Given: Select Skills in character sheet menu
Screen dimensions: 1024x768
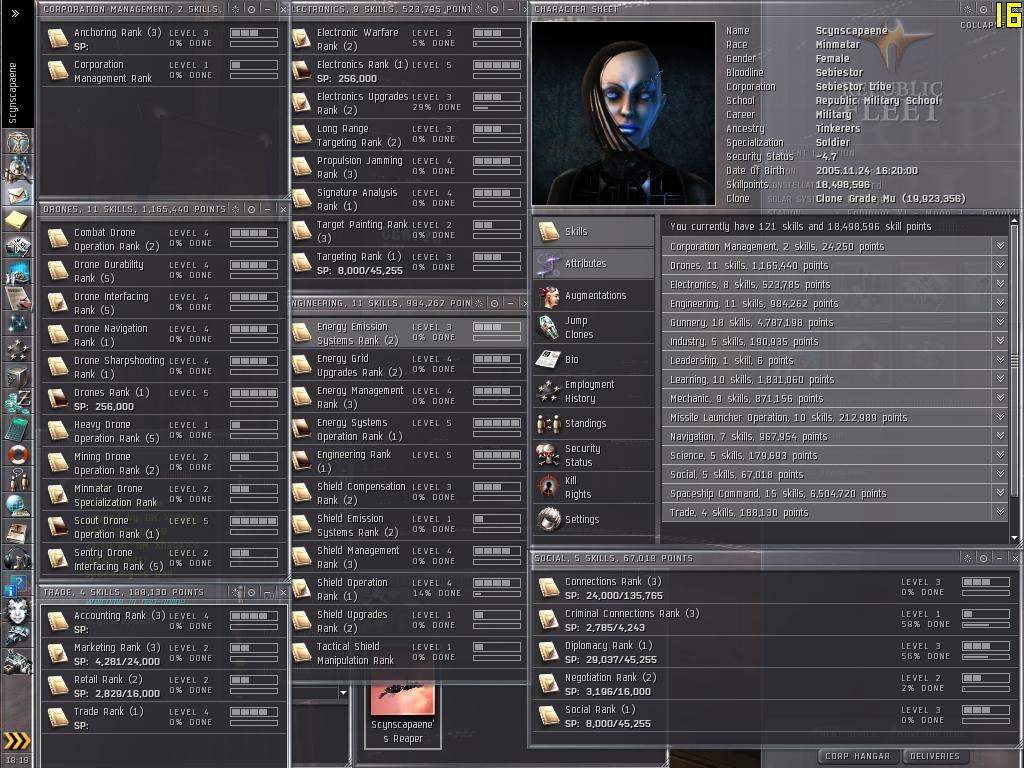Looking at the screenshot, I should (594, 231).
